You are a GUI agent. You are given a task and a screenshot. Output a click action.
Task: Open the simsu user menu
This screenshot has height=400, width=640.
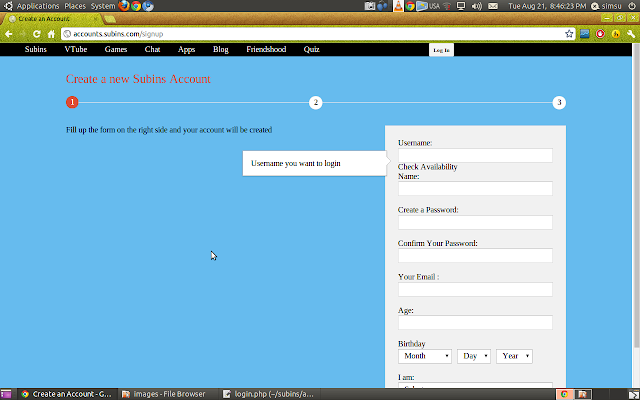coord(607,6)
